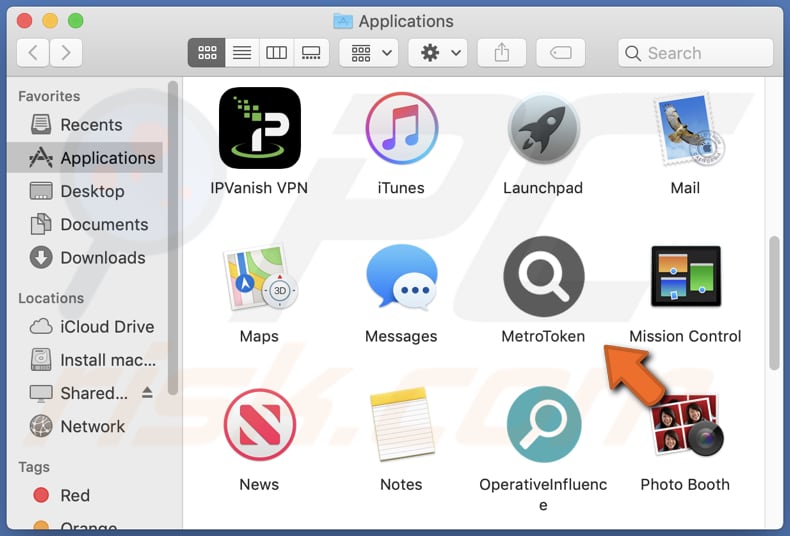Click the Messages name label
This screenshot has width=790, height=536.
click(401, 336)
